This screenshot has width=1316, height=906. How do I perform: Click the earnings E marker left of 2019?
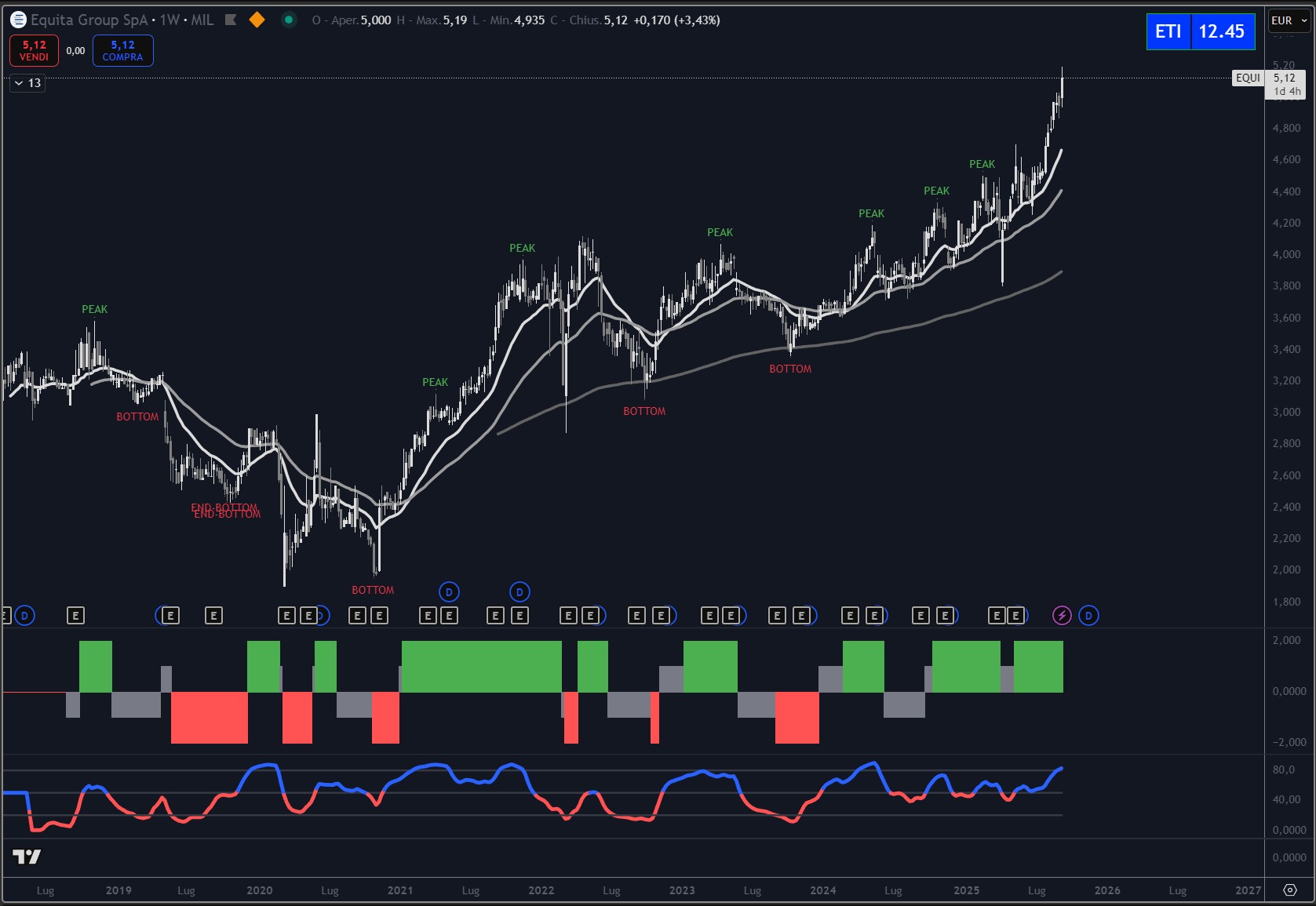(x=75, y=616)
